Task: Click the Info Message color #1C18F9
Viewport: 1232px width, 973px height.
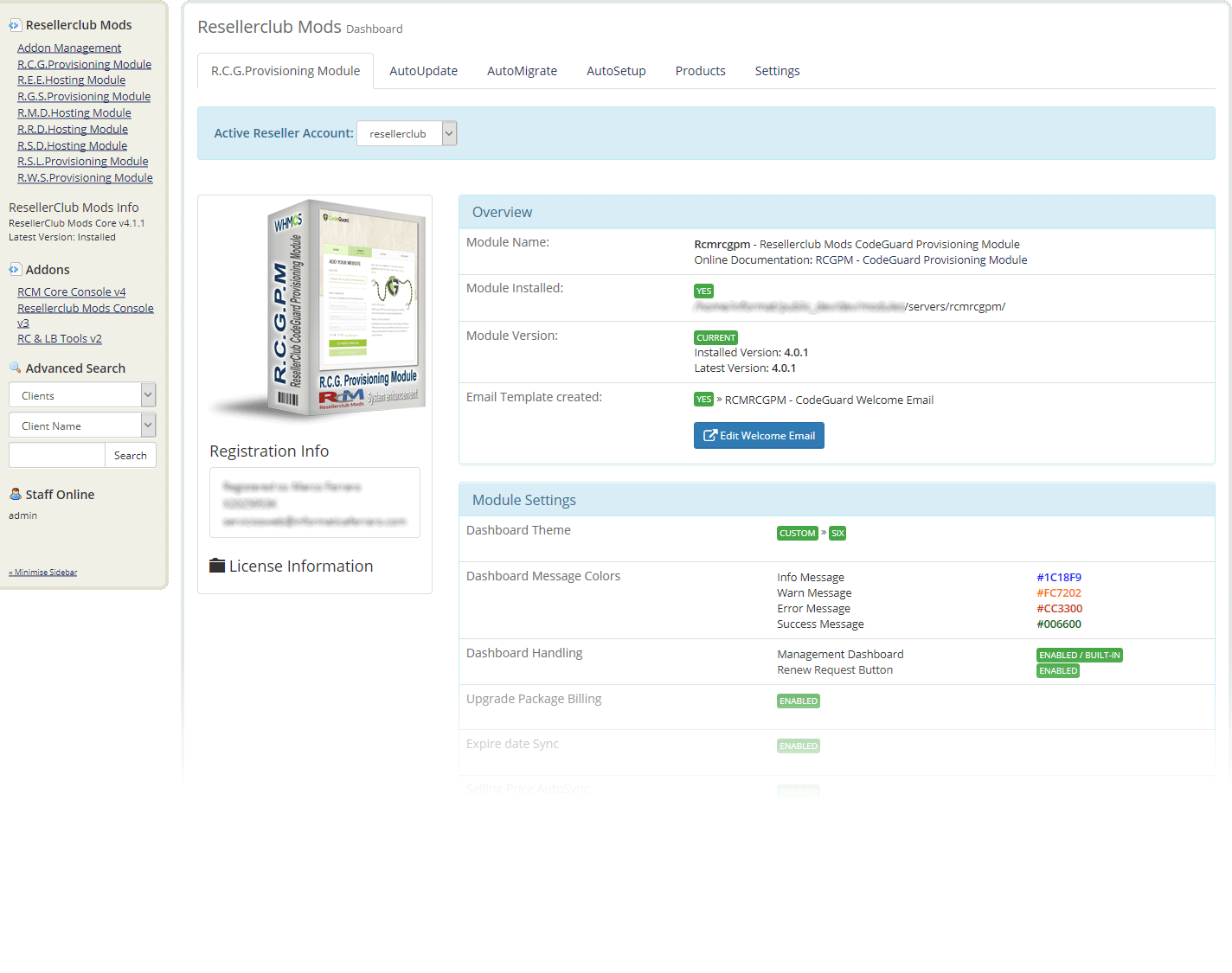Action: coord(1059,577)
